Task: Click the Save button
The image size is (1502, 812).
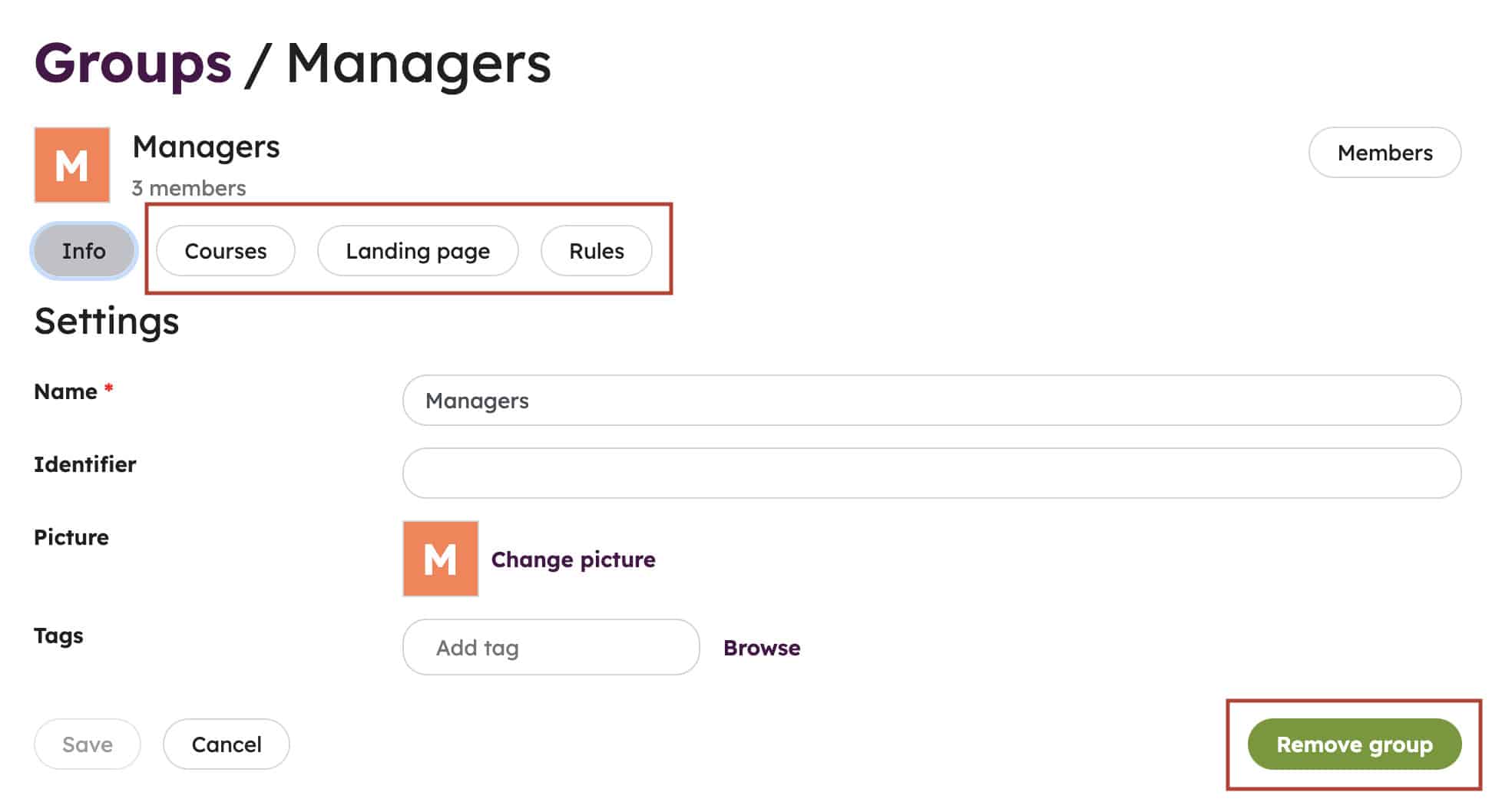Action: click(88, 744)
